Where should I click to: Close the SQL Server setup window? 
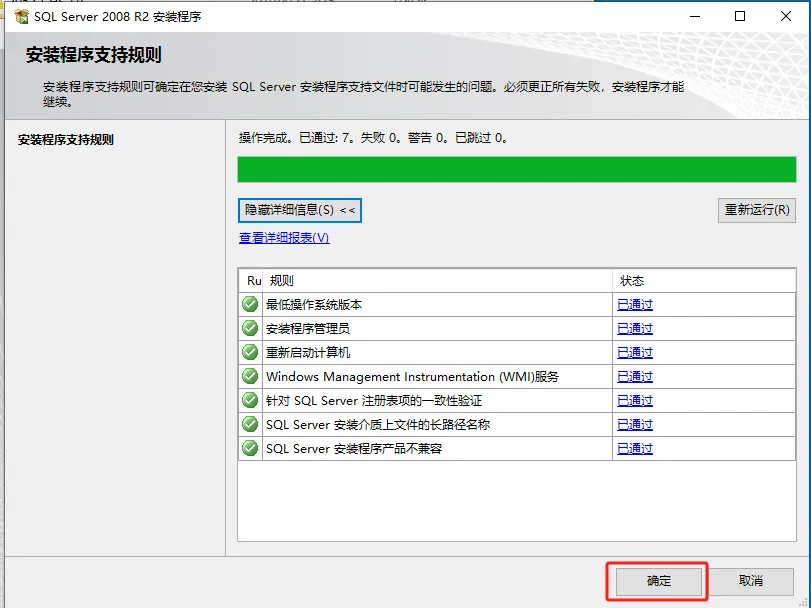[x=786, y=16]
